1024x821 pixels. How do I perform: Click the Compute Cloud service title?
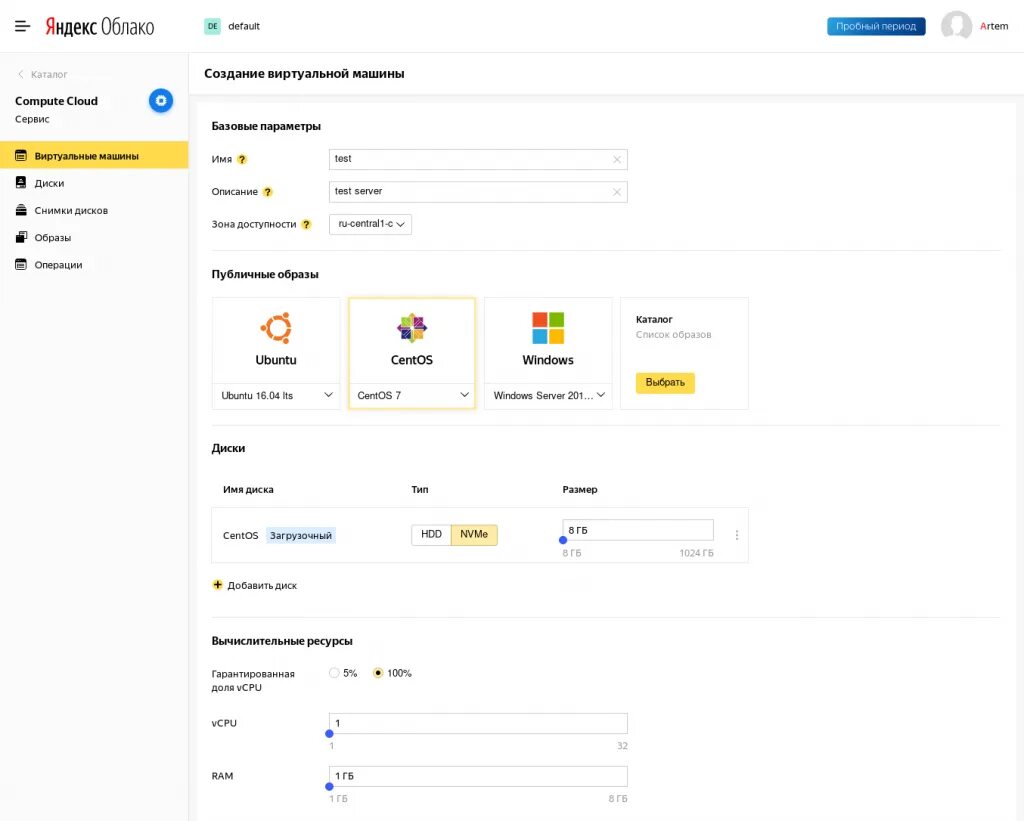point(56,101)
